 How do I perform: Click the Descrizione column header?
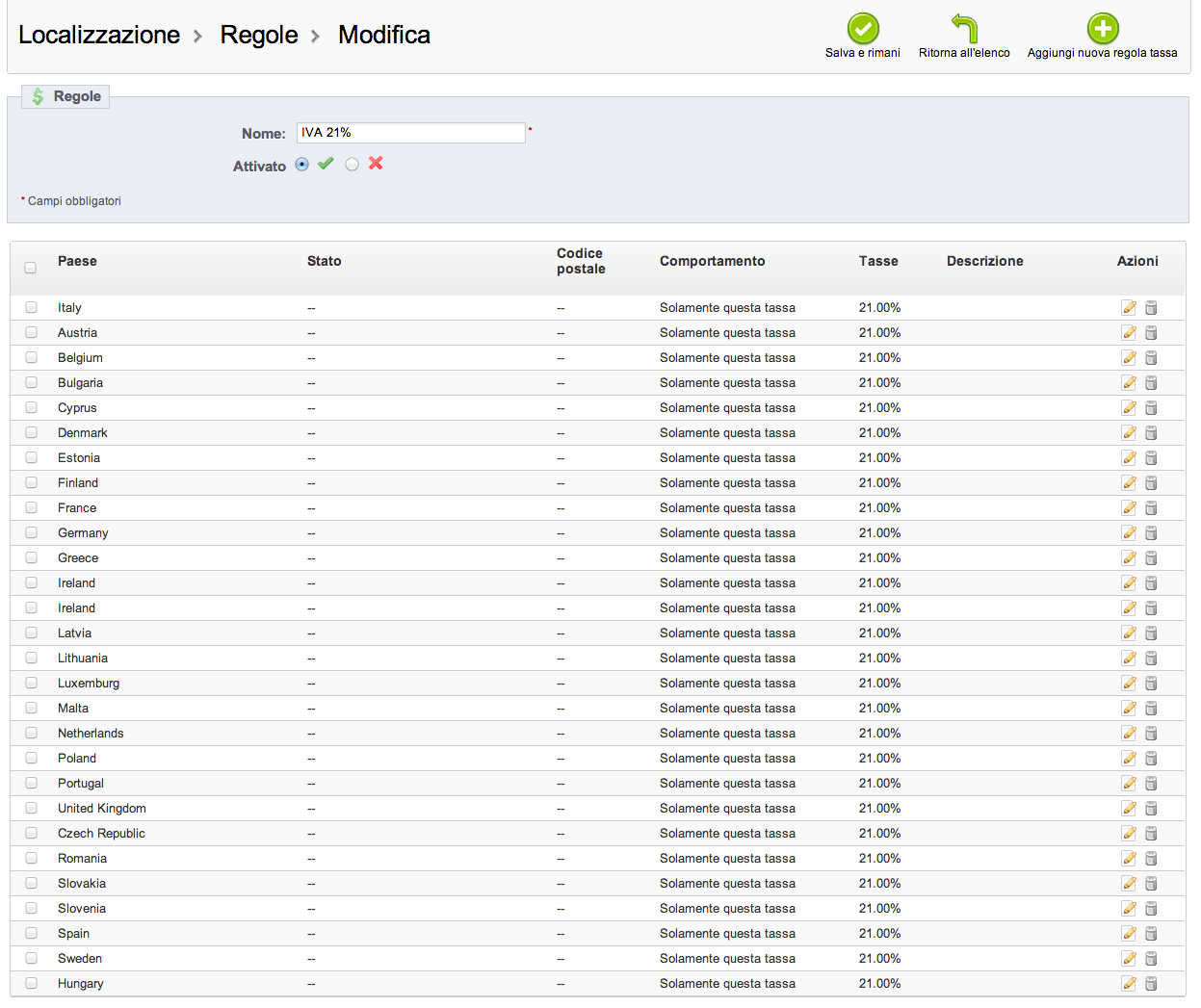tap(985, 261)
